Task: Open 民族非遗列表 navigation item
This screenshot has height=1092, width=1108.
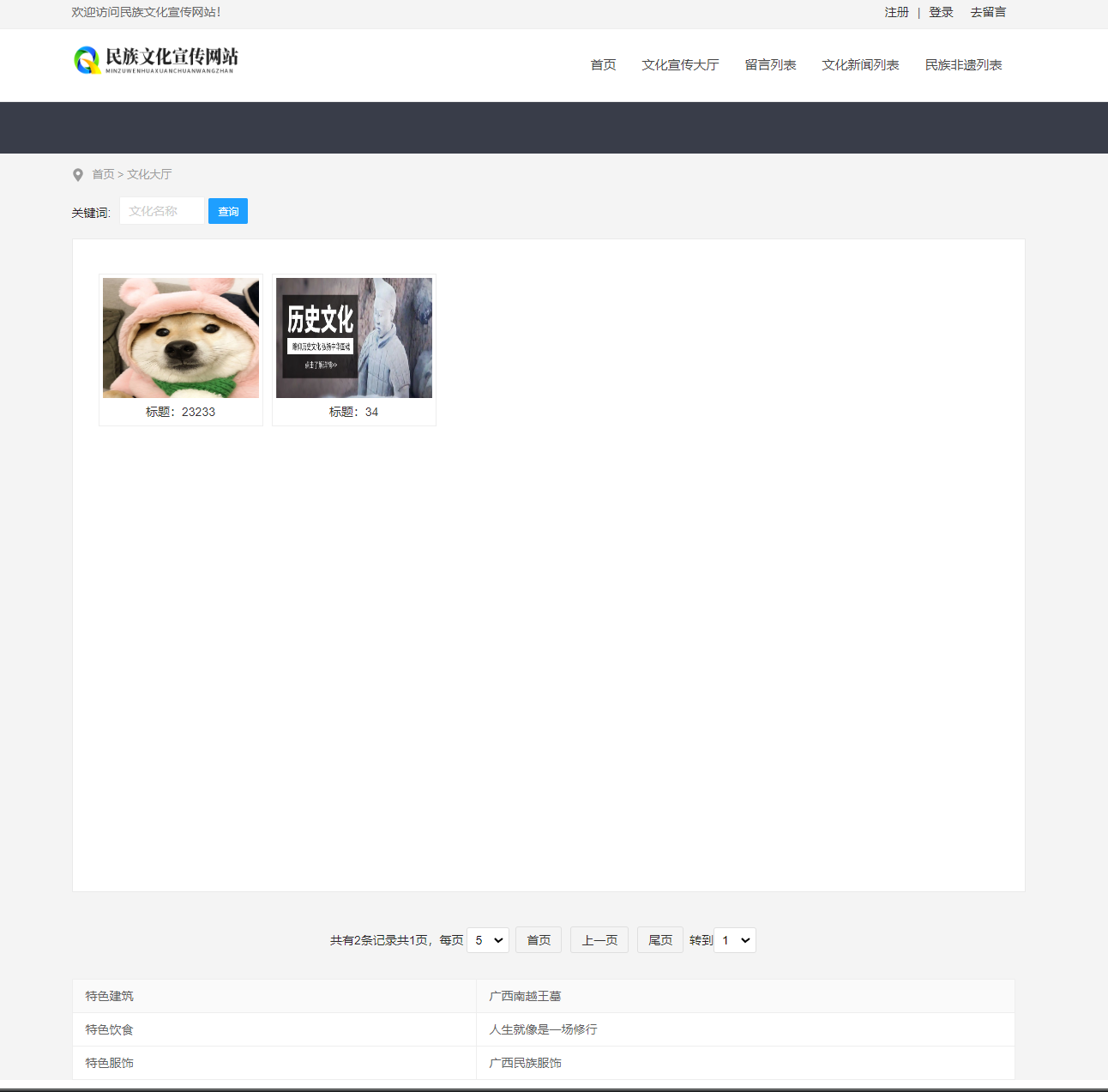Action: point(963,65)
